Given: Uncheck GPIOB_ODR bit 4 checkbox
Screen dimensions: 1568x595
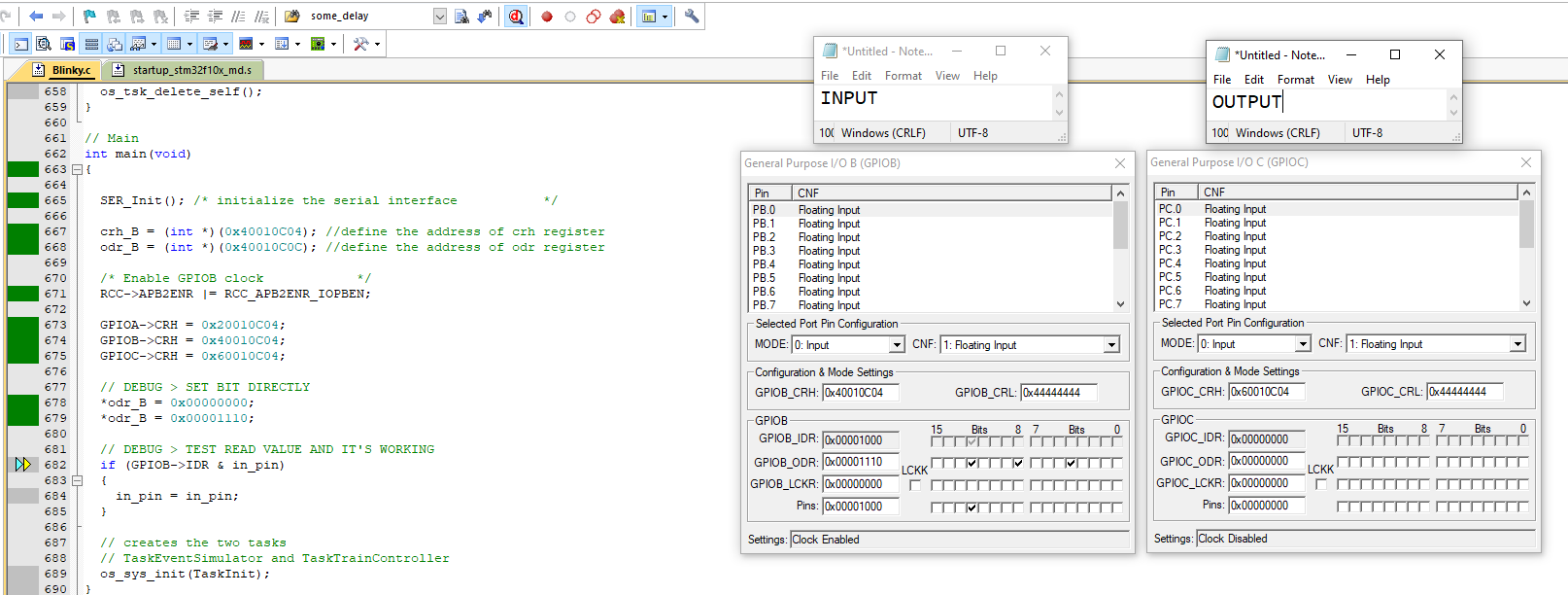Looking at the screenshot, I should [1071, 463].
